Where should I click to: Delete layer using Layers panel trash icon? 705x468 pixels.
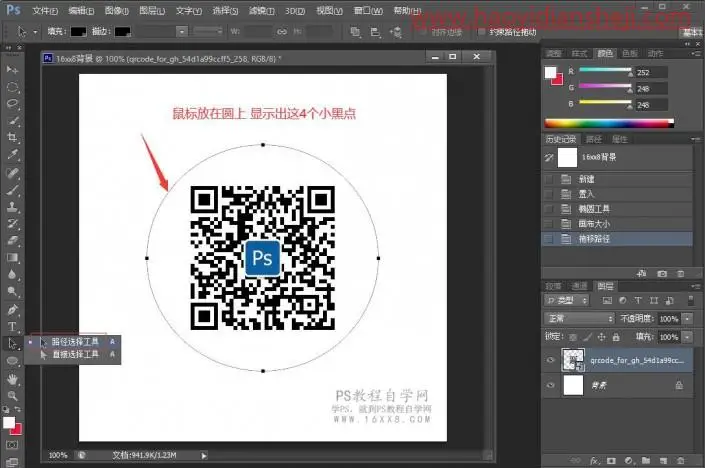pos(681,460)
